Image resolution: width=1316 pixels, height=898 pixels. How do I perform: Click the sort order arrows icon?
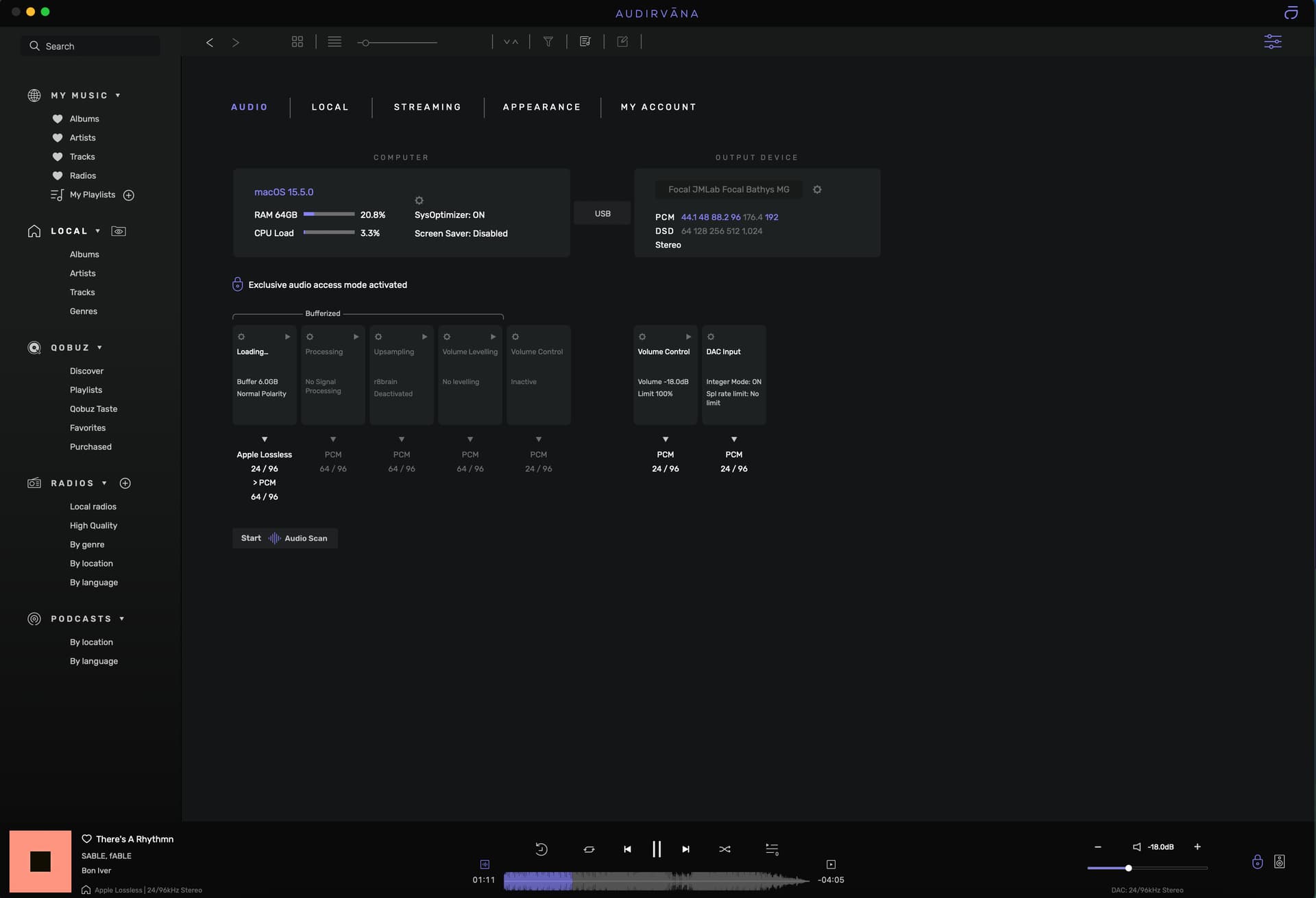pos(511,42)
